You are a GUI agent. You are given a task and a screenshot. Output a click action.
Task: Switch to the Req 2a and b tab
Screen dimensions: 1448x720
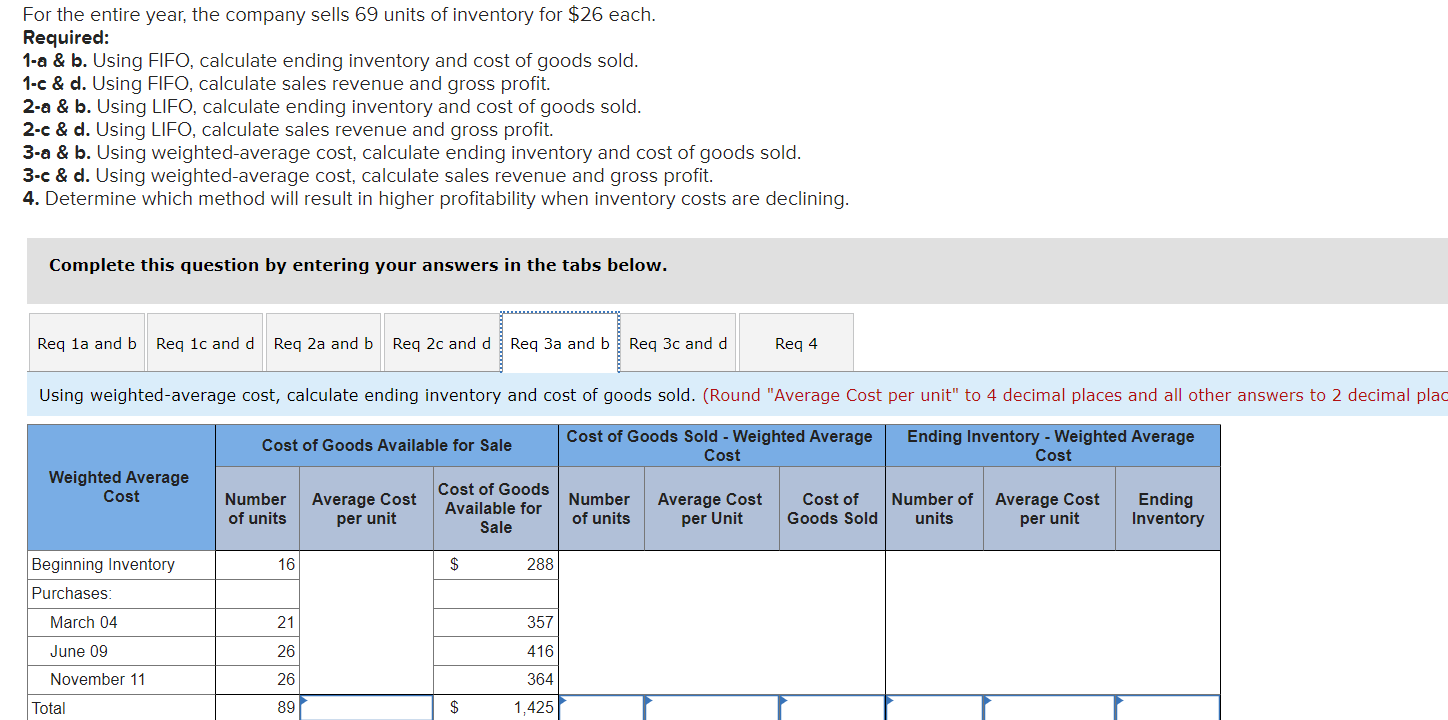click(323, 342)
